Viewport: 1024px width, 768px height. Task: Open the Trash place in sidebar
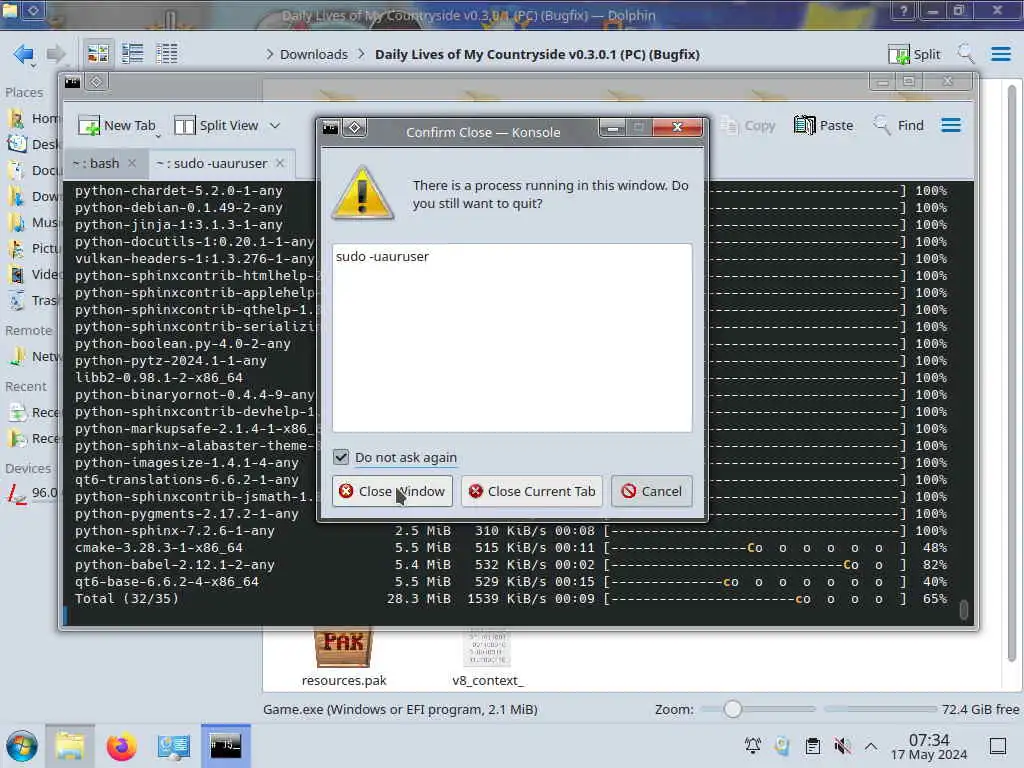(33, 300)
